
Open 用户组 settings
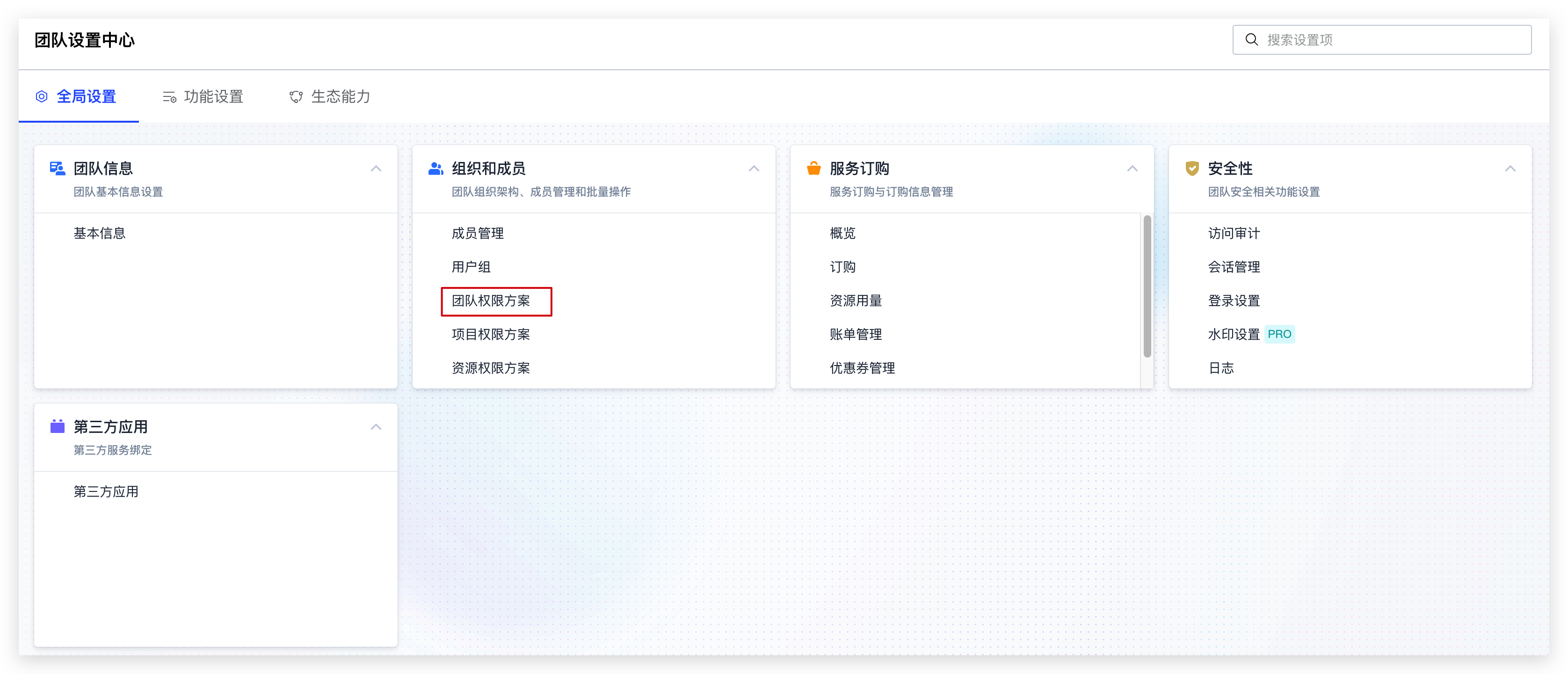click(x=471, y=267)
